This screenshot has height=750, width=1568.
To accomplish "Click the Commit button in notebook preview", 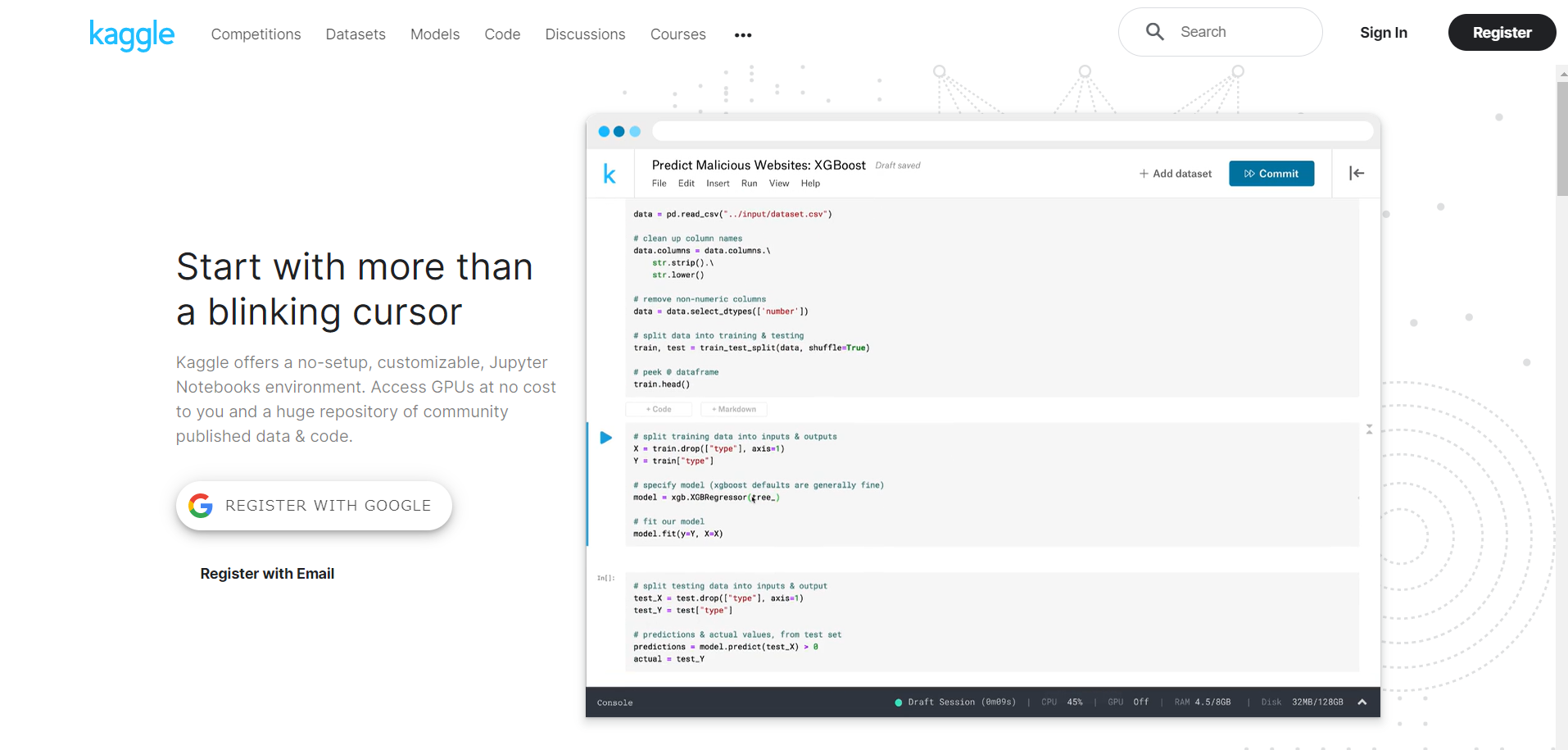I will coord(1271,174).
